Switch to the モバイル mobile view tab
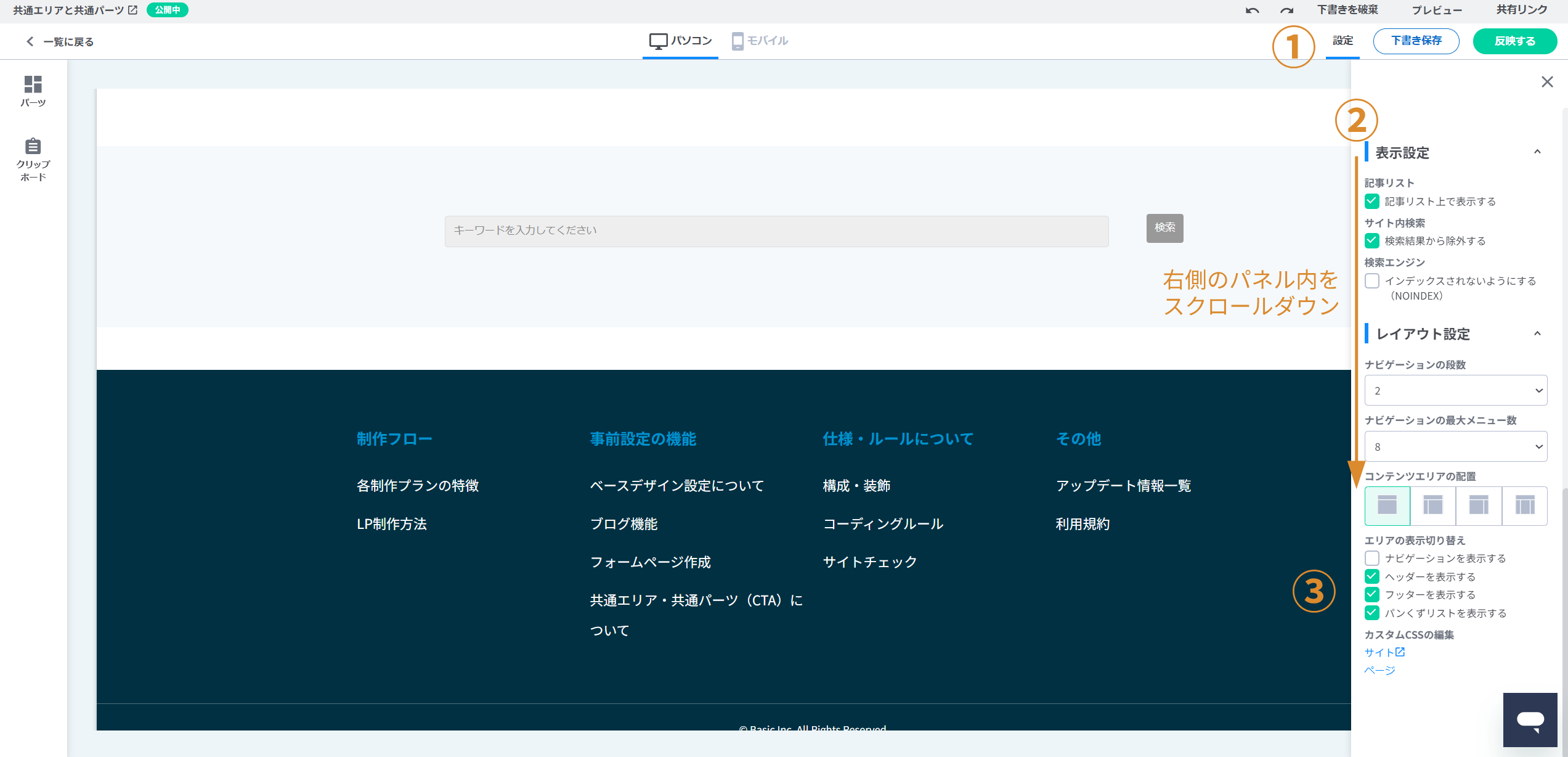The image size is (1568, 757). 760,41
